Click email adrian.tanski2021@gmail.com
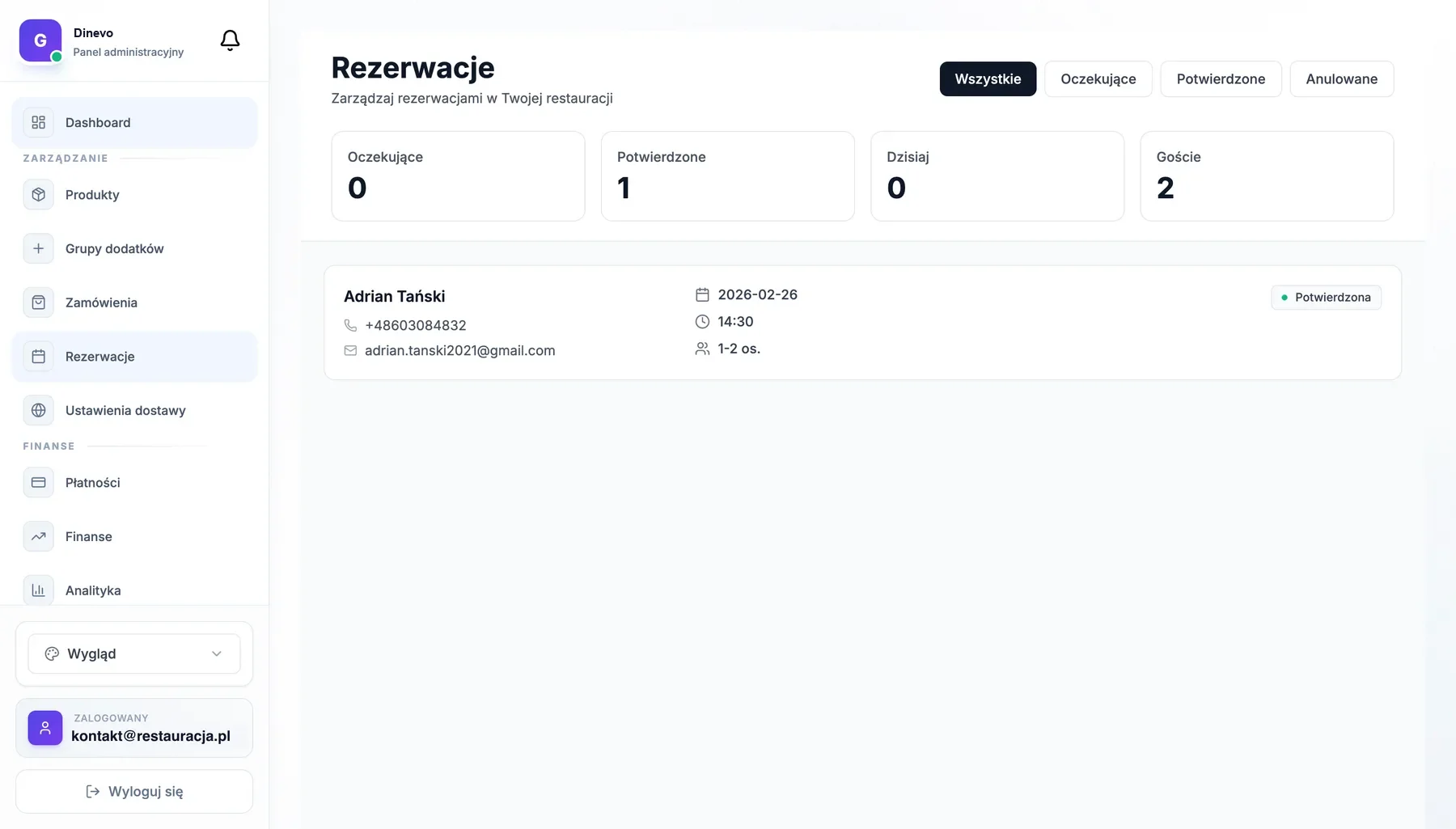The image size is (1456, 829). click(x=459, y=350)
